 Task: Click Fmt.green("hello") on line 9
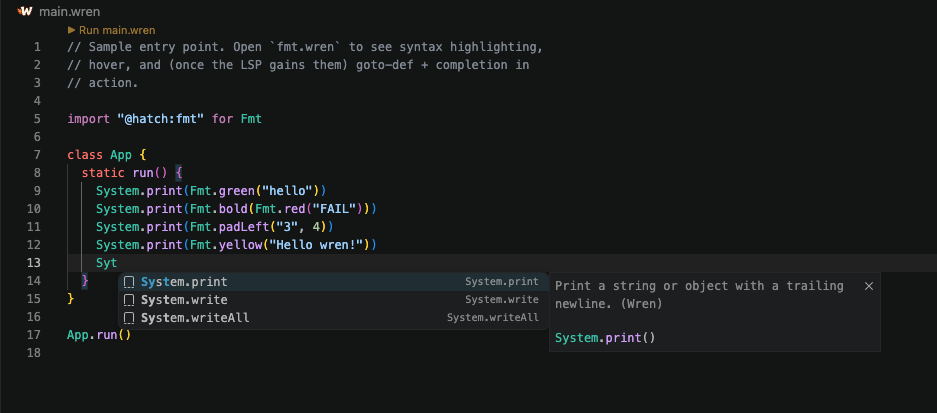tap(255, 191)
